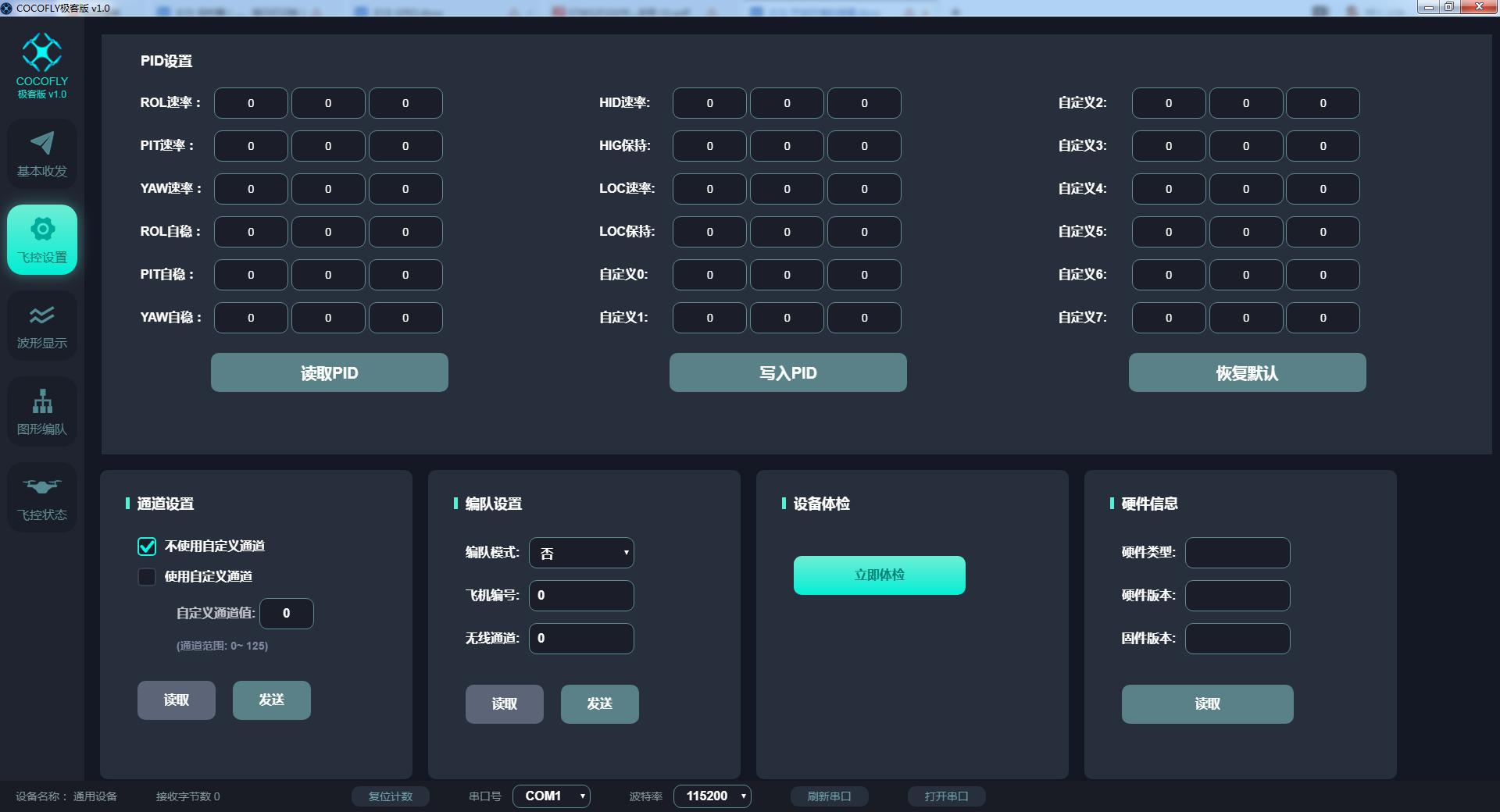The image size is (1500, 812).
Task: Check 不使用自定义通道 checkbox
Action: (147, 547)
